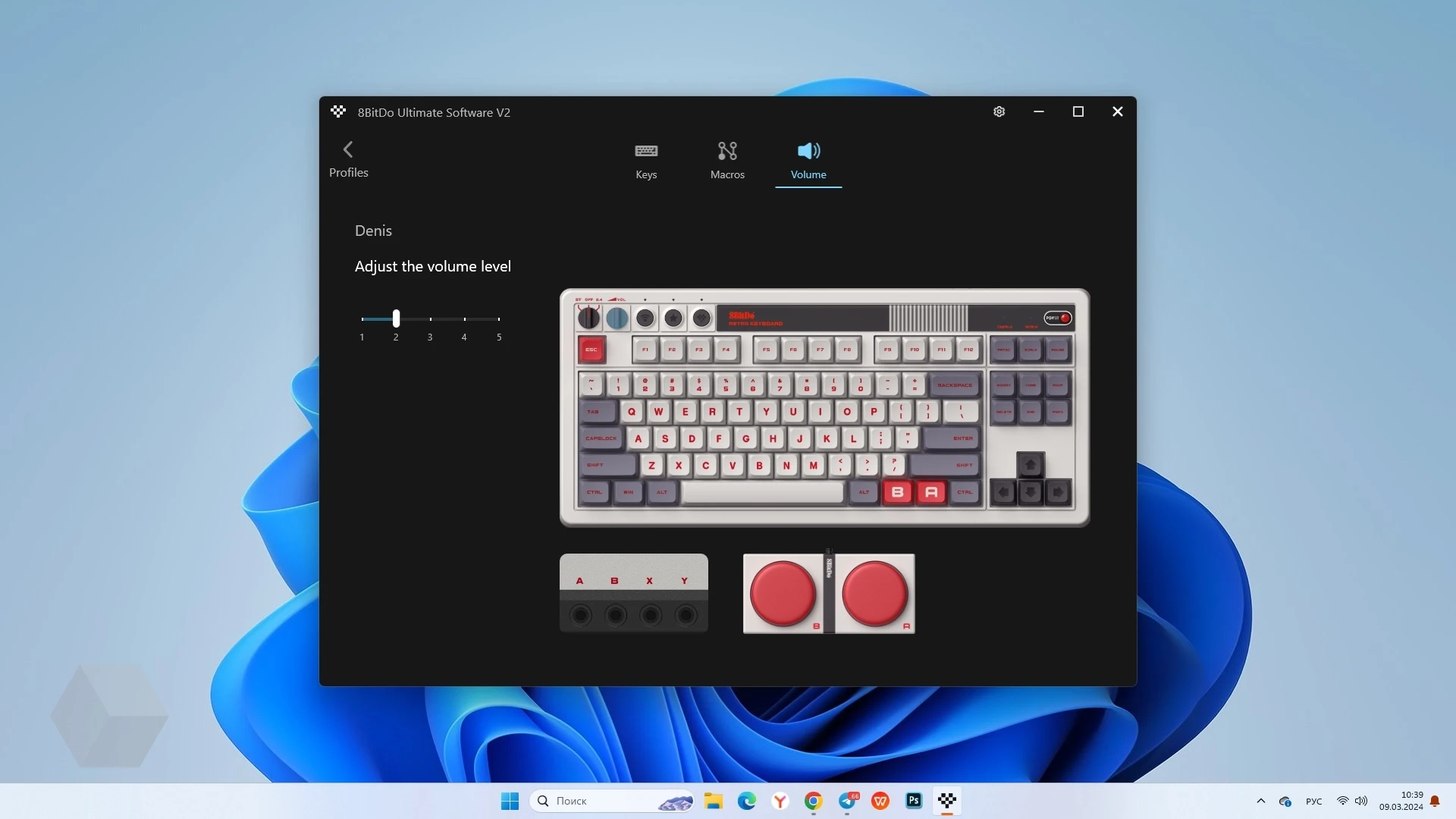Close the 8BitDo Ultimate Software window
This screenshot has height=819, width=1456.
click(1118, 111)
